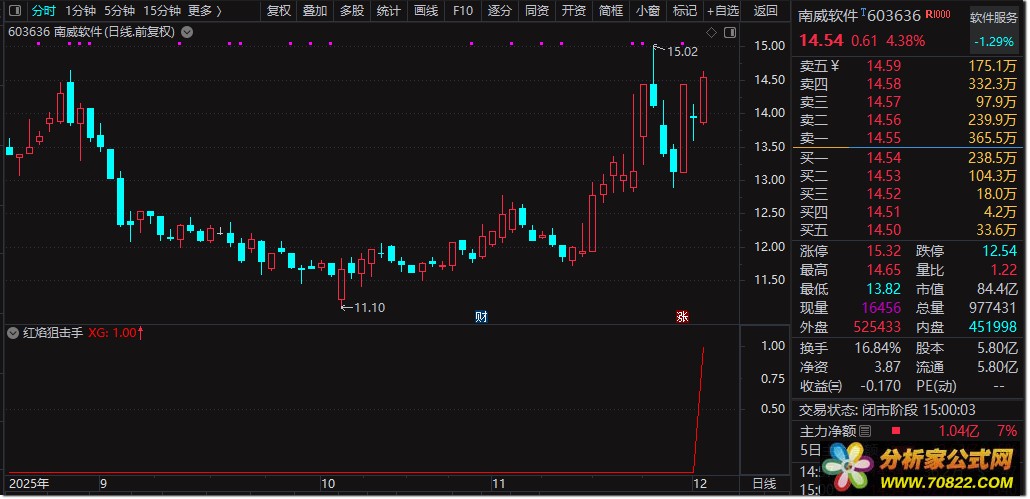The width and height of the screenshot is (1030, 499).
Task: Click the 复权 toolbar button
Action: coord(279,11)
